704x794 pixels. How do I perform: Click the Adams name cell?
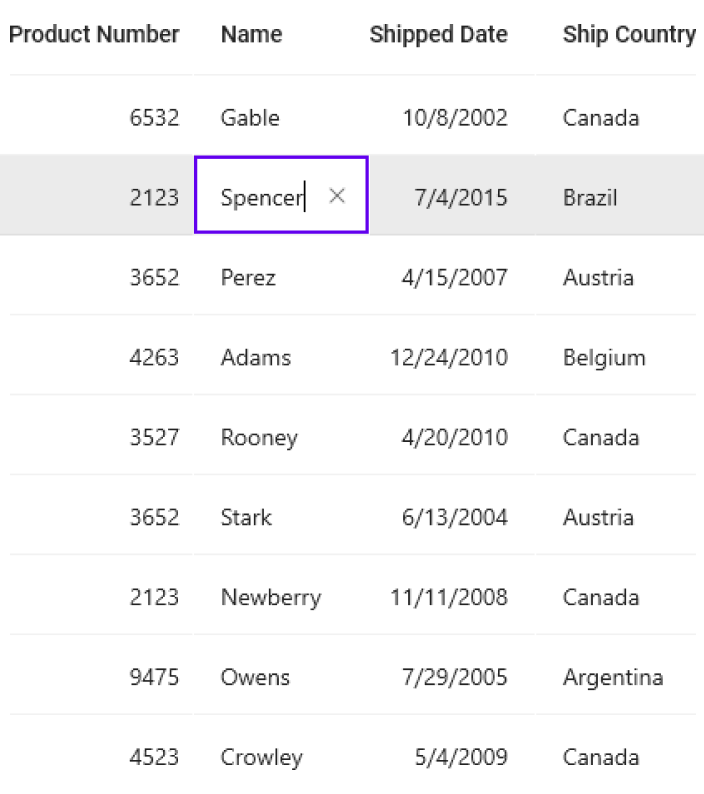coord(256,357)
